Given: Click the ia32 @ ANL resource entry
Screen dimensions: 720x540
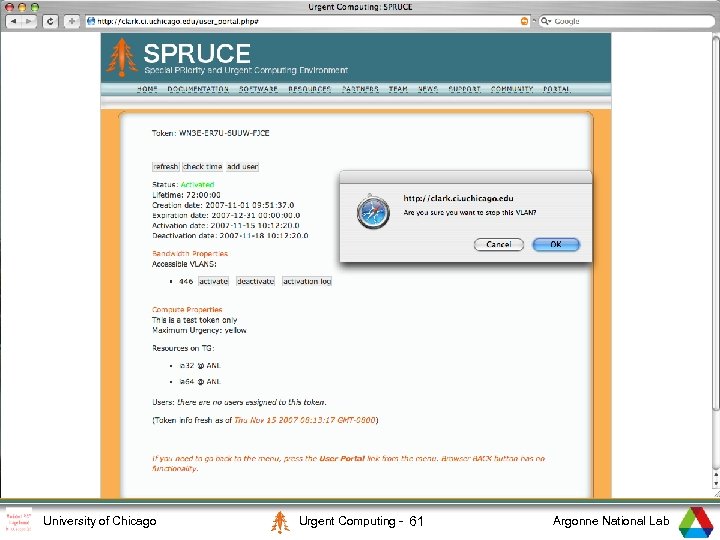Looking at the screenshot, I should (200, 366).
